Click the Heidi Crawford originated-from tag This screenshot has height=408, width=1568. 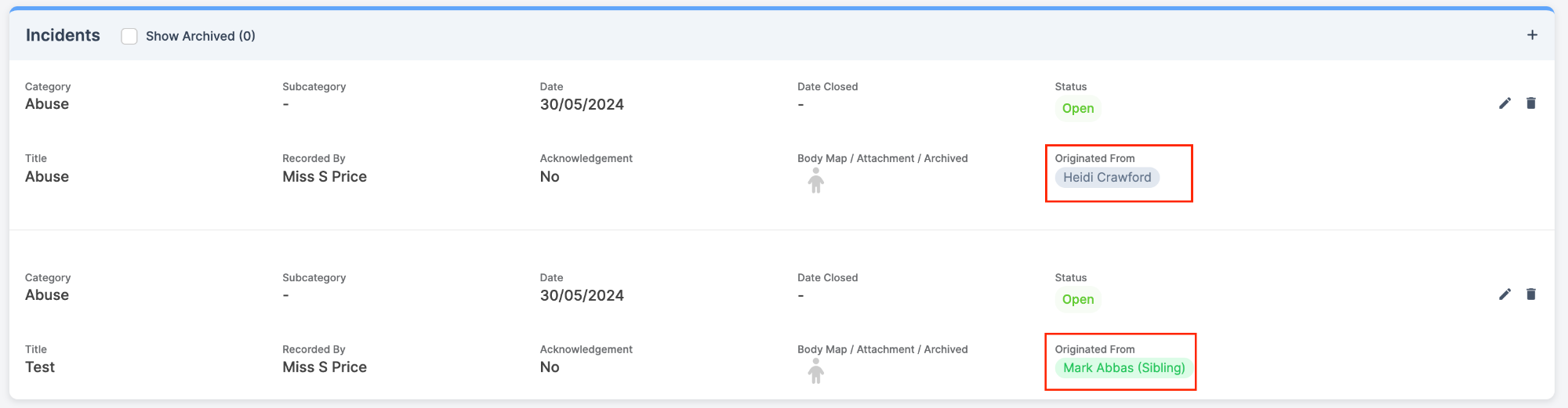(1106, 178)
